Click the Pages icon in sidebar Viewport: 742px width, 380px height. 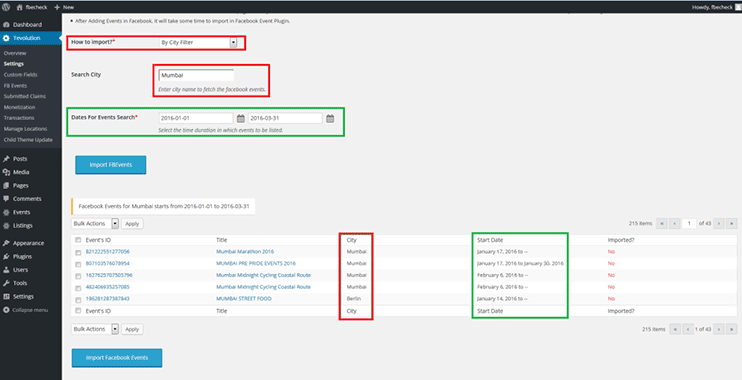tap(6, 186)
